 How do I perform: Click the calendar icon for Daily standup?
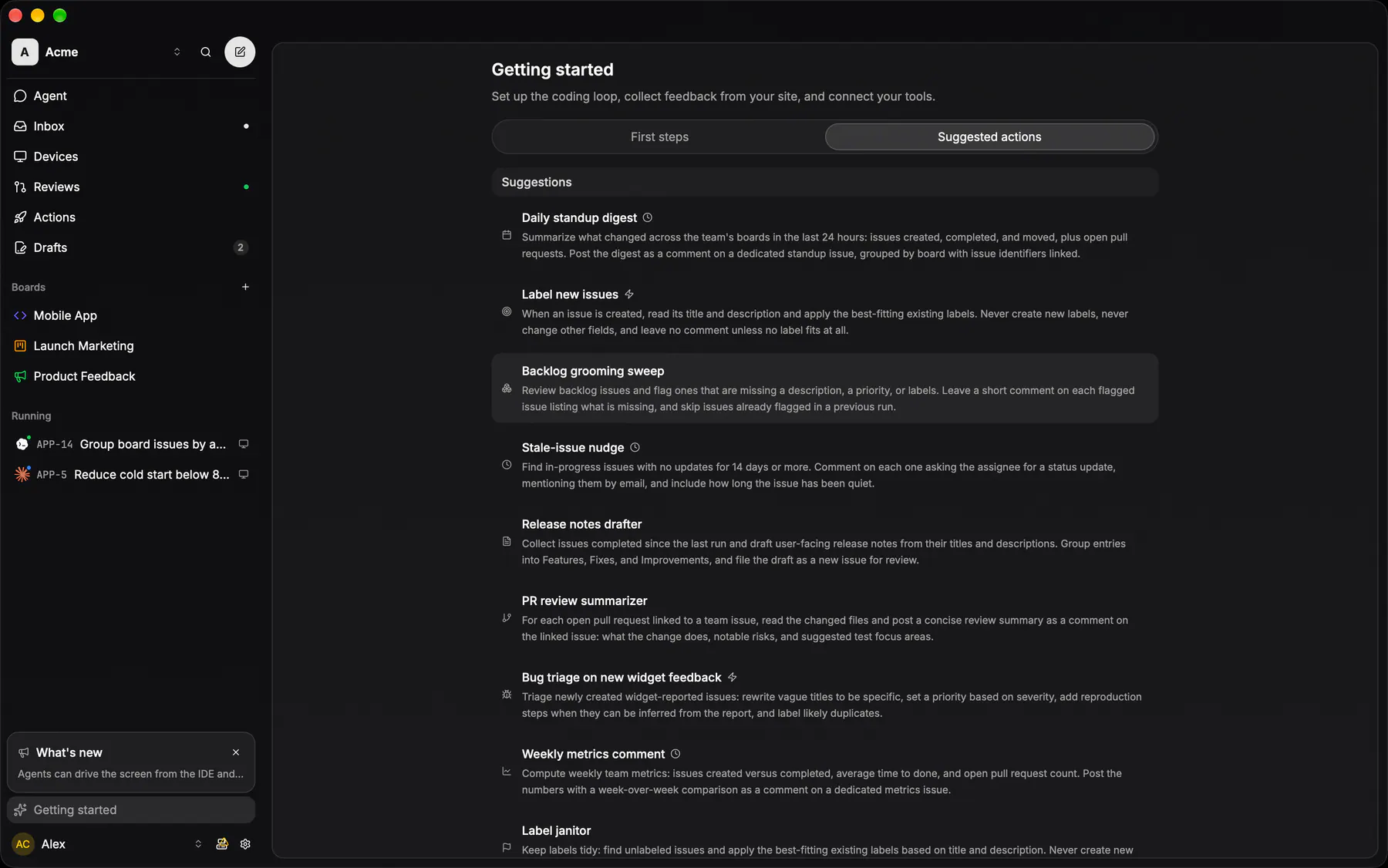point(507,235)
